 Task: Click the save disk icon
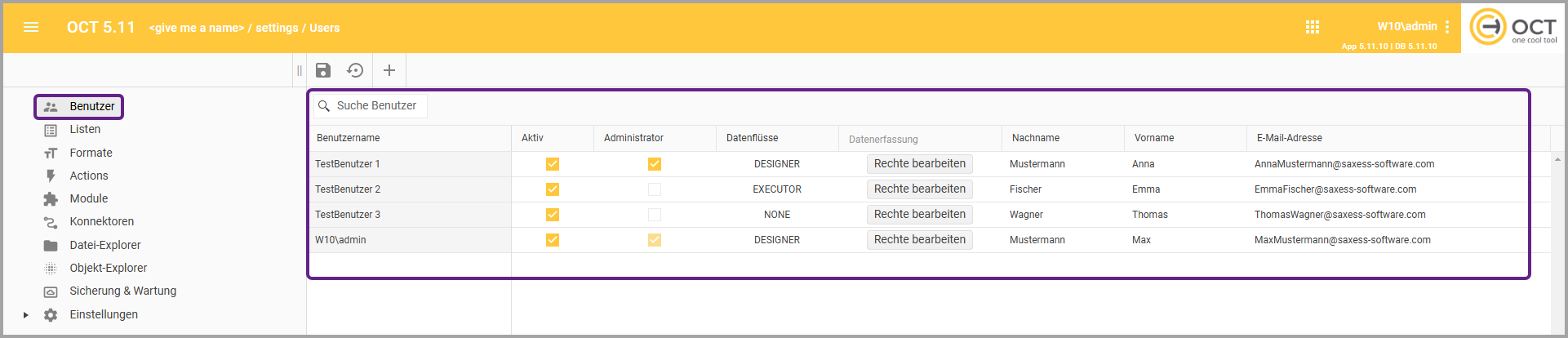[323, 70]
